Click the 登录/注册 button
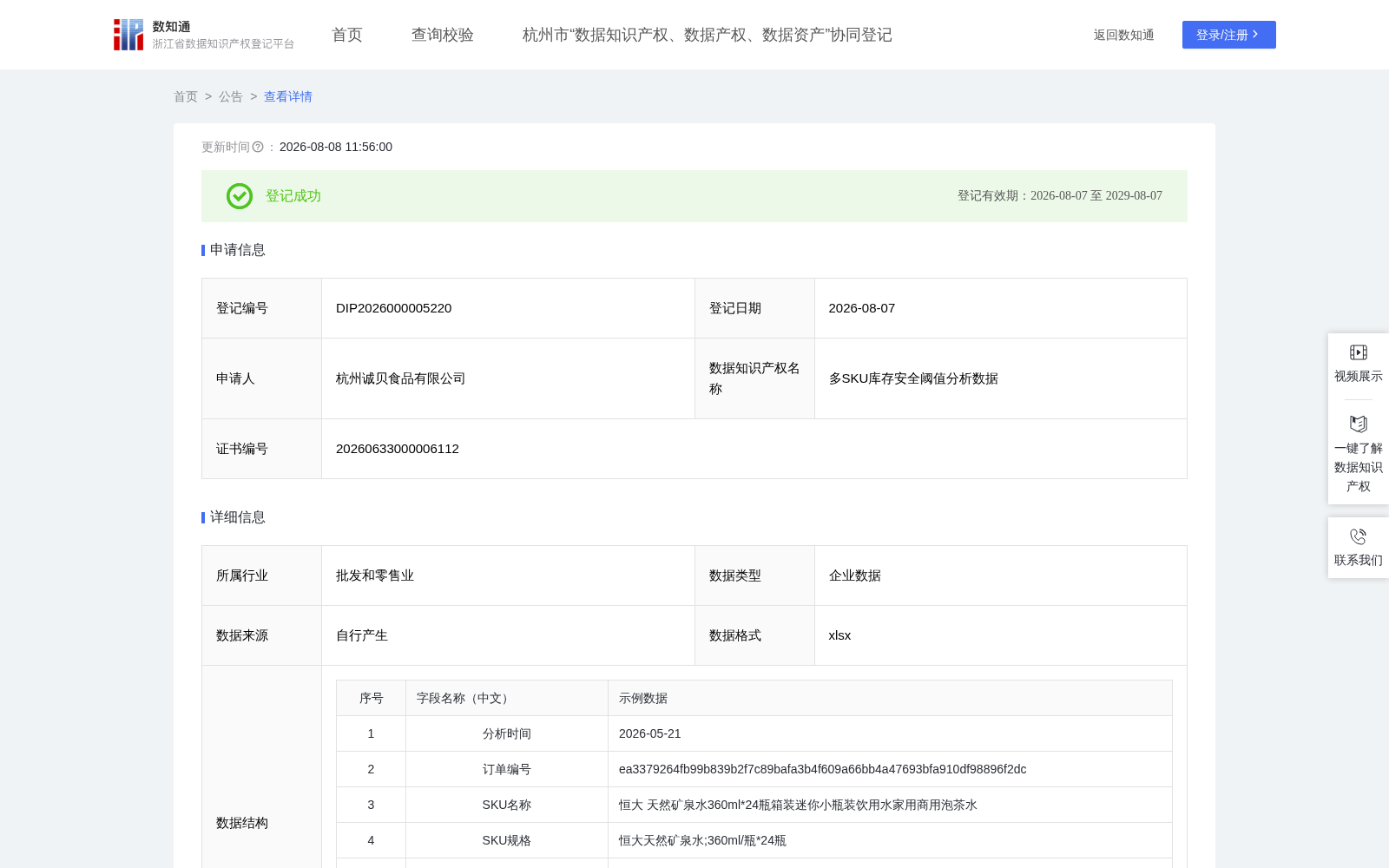This screenshot has height=868, width=1389. tap(1229, 35)
